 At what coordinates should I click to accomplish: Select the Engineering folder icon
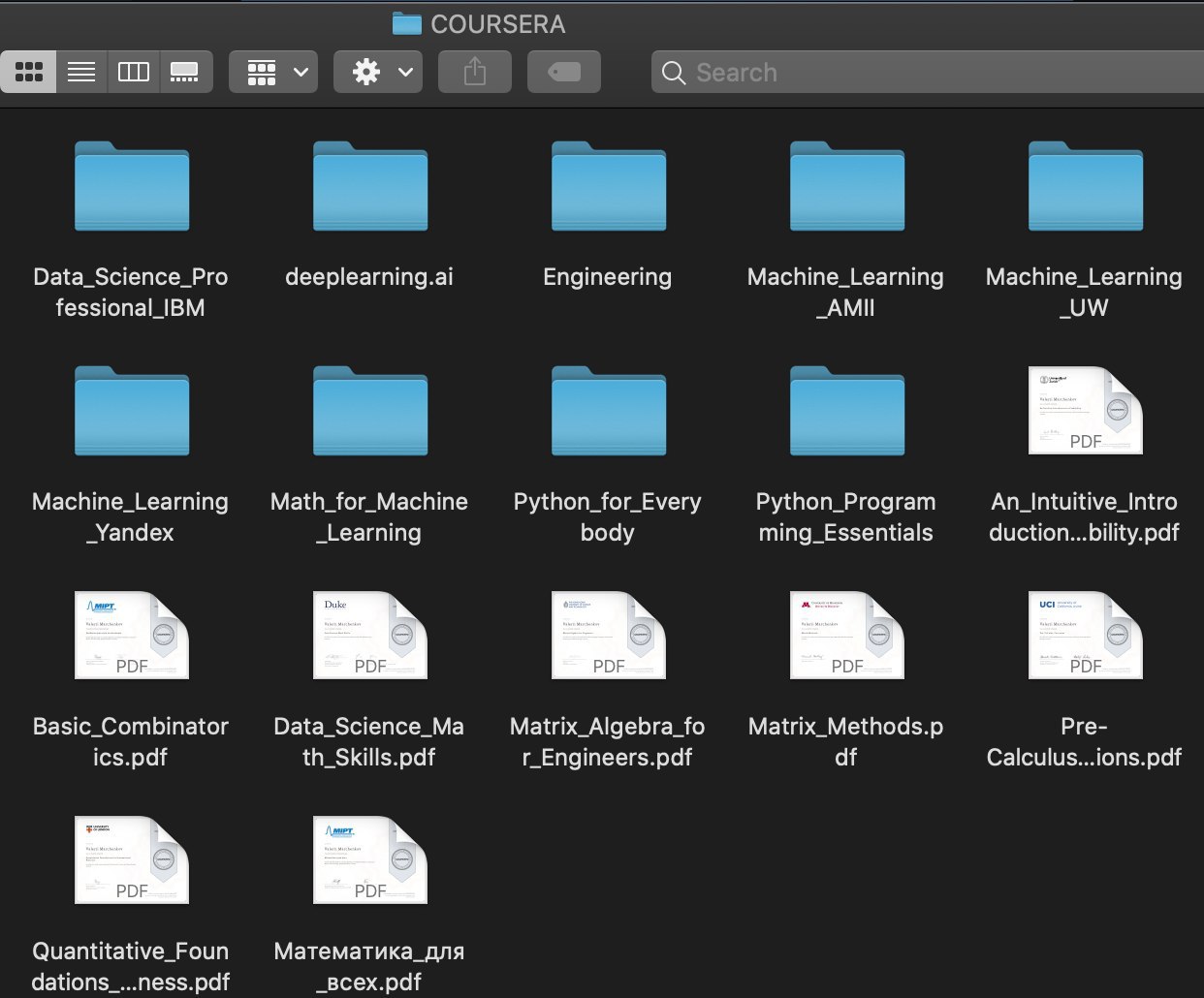click(x=609, y=186)
